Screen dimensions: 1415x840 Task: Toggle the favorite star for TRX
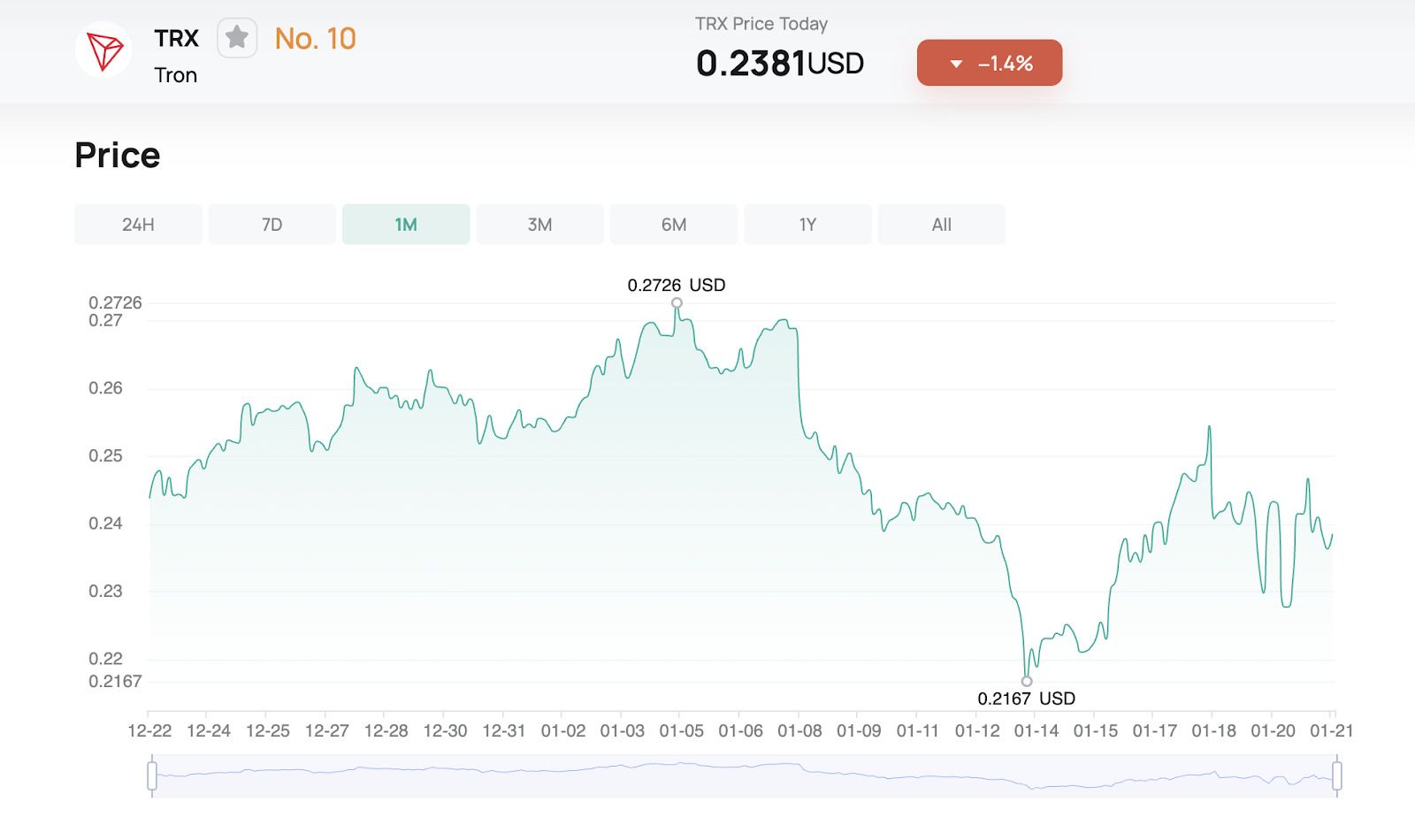click(237, 38)
